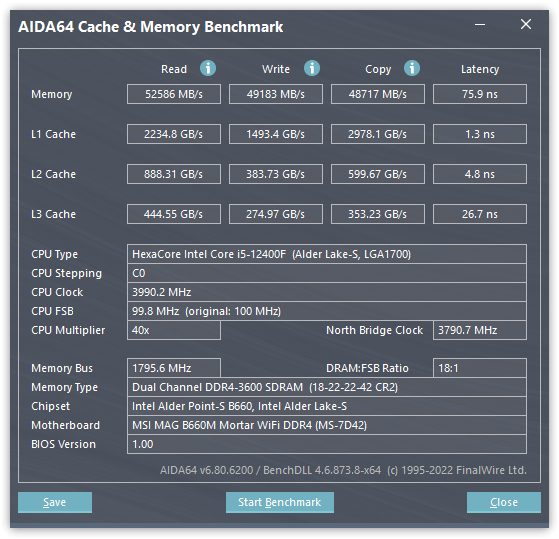Click the Write column header label
The image size is (559, 539).
tap(276, 69)
